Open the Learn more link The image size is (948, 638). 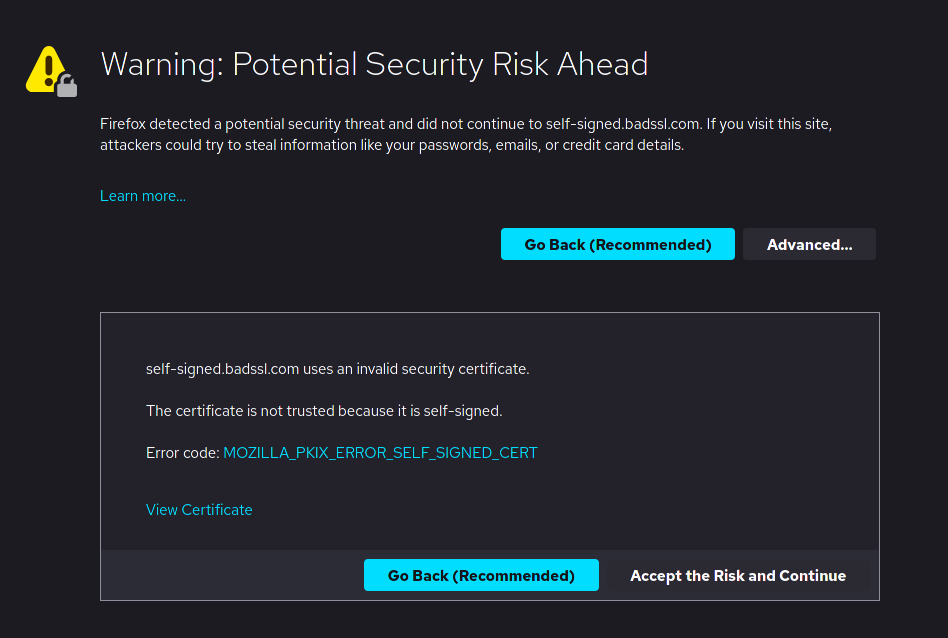[143, 196]
